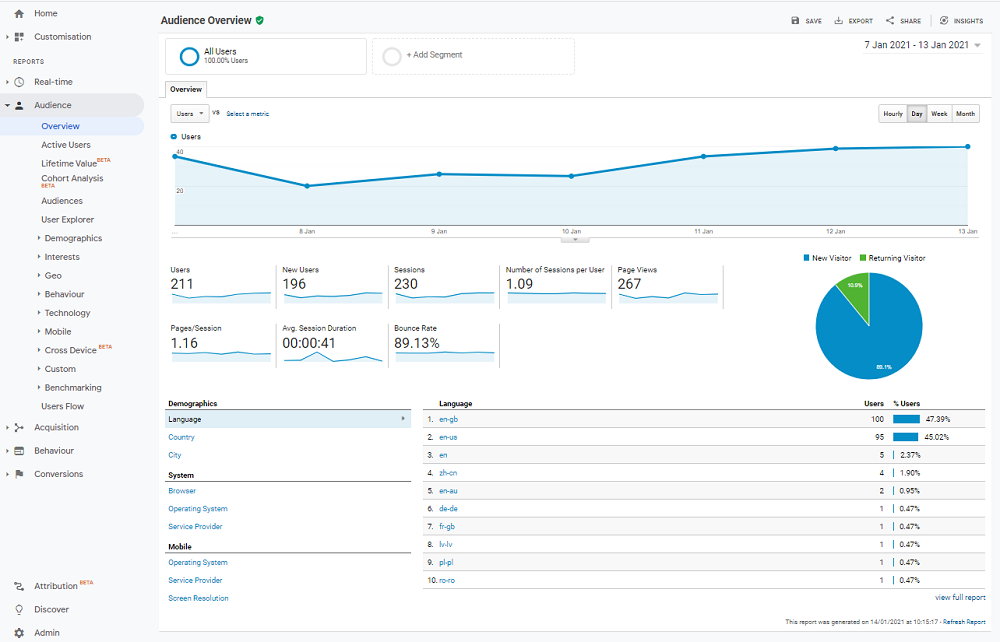
Task: Click the Acquisition branching icon
Action: pyautogui.click(x=19, y=428)
